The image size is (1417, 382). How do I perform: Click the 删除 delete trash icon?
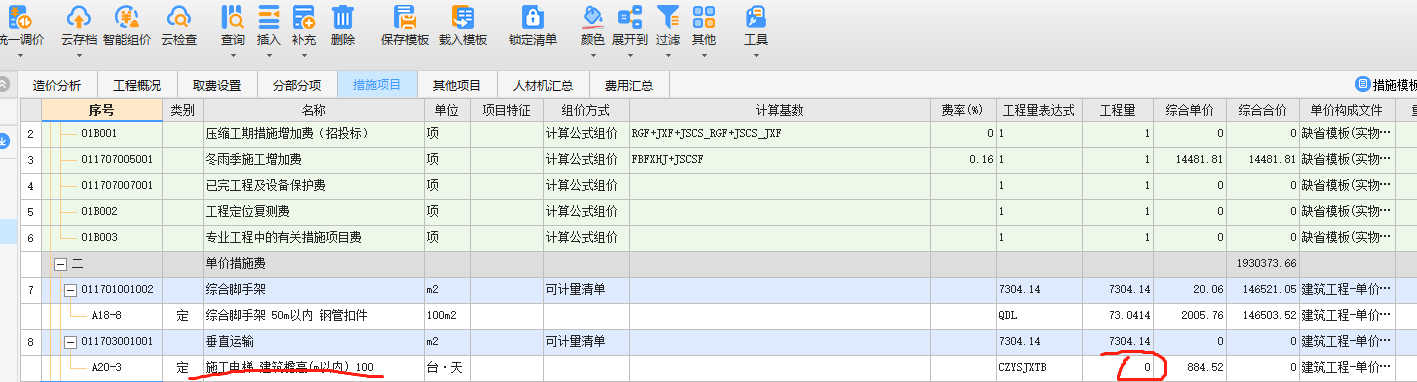(x=342, y=17)
